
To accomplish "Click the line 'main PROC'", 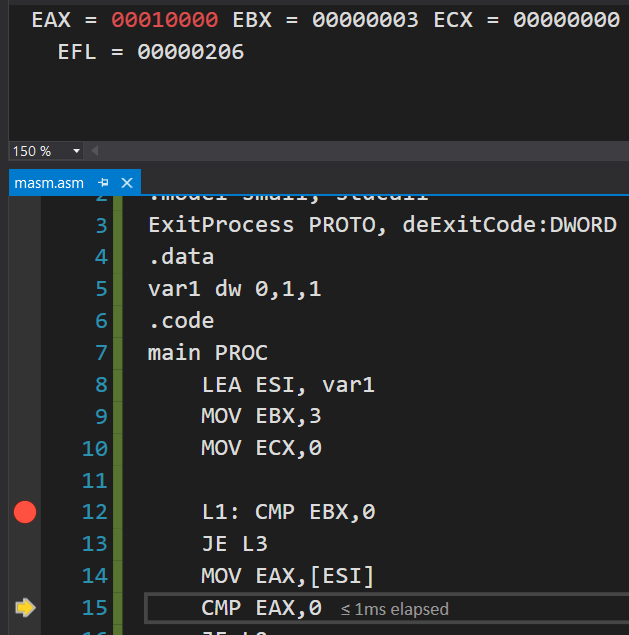I will tap(208, 353).
